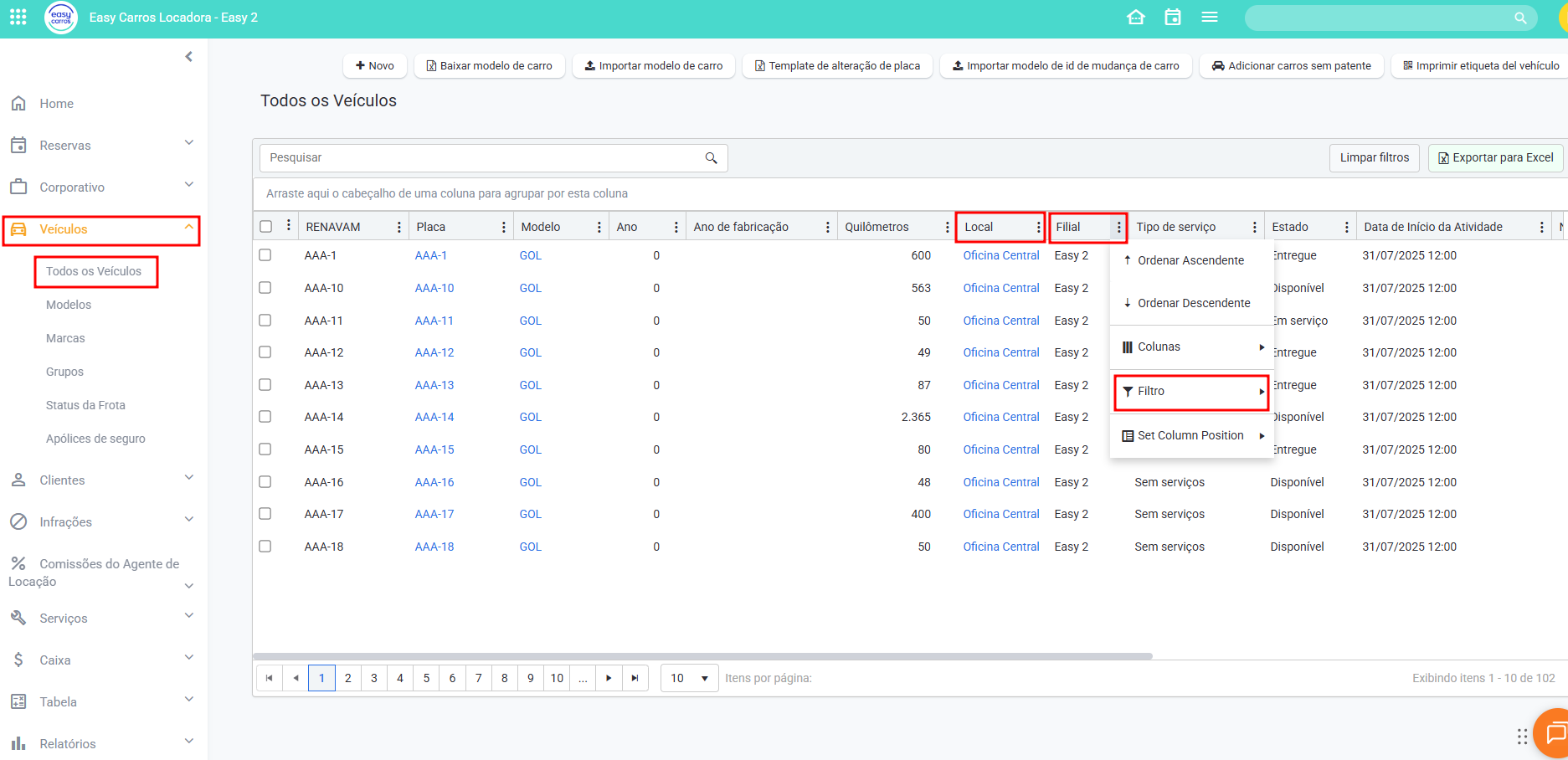Open the AAA-10 plate link
The width and height of the screenshot is (1568, 760).
pos(434,288)
